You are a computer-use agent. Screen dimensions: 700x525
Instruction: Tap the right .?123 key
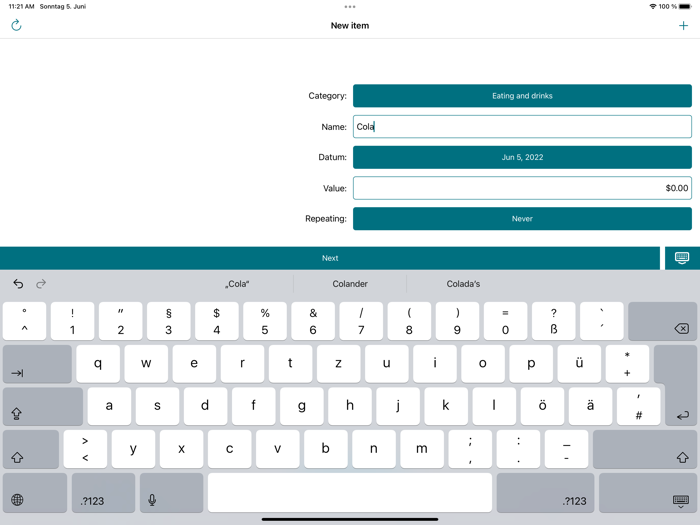(x=545, y=493)
